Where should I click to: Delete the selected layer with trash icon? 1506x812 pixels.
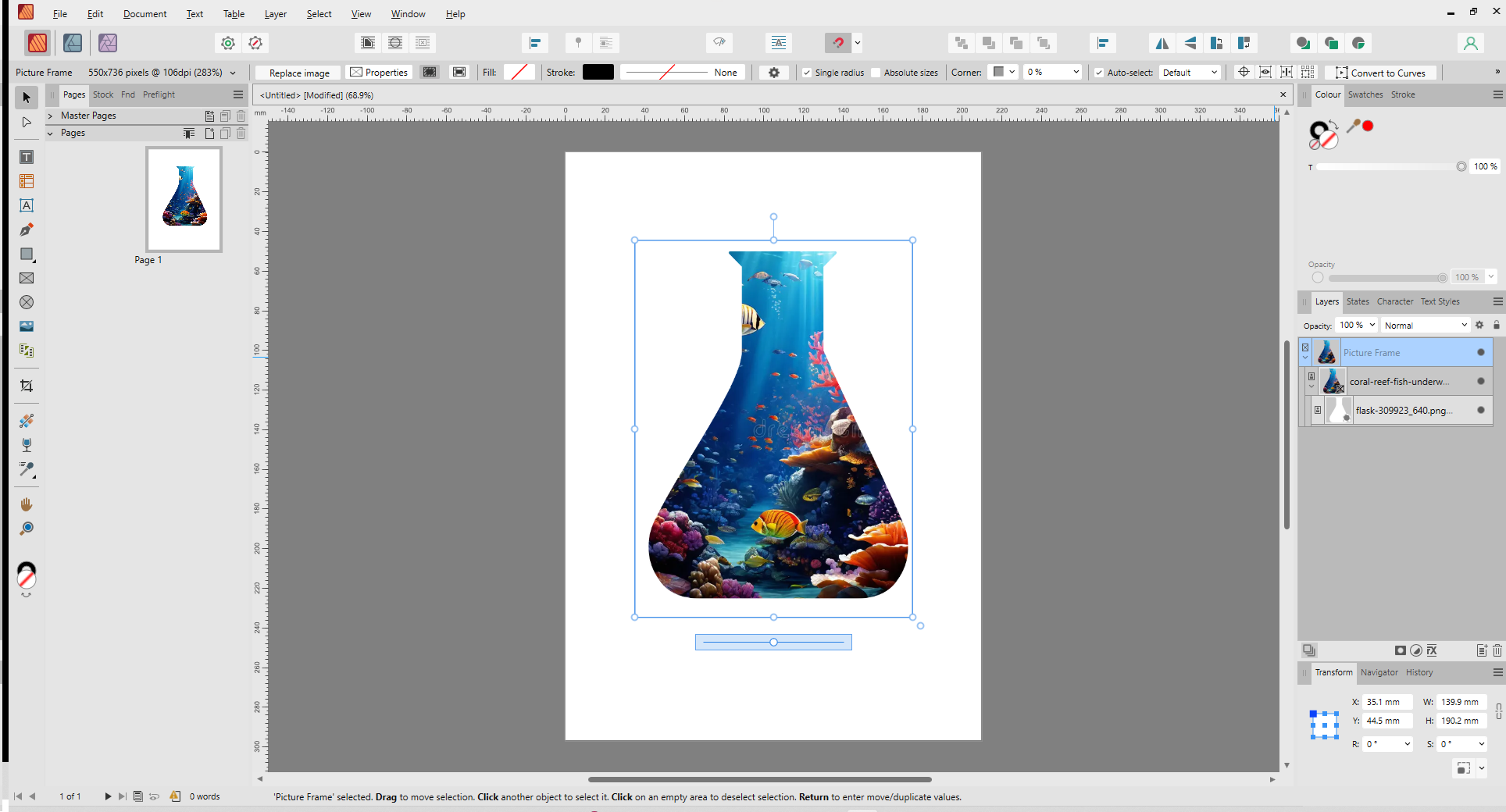[x=1497, y=650]
